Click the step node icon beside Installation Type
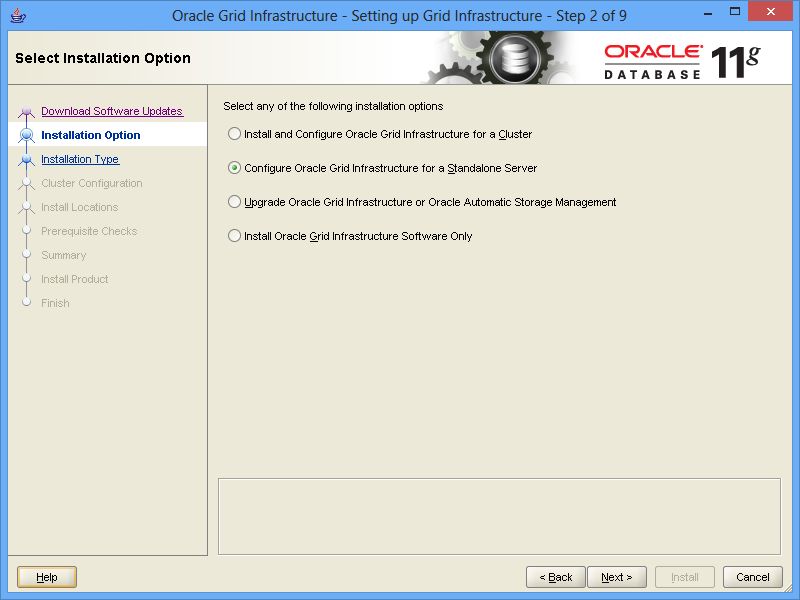This screenshot has width=800, height=600. 28,159
